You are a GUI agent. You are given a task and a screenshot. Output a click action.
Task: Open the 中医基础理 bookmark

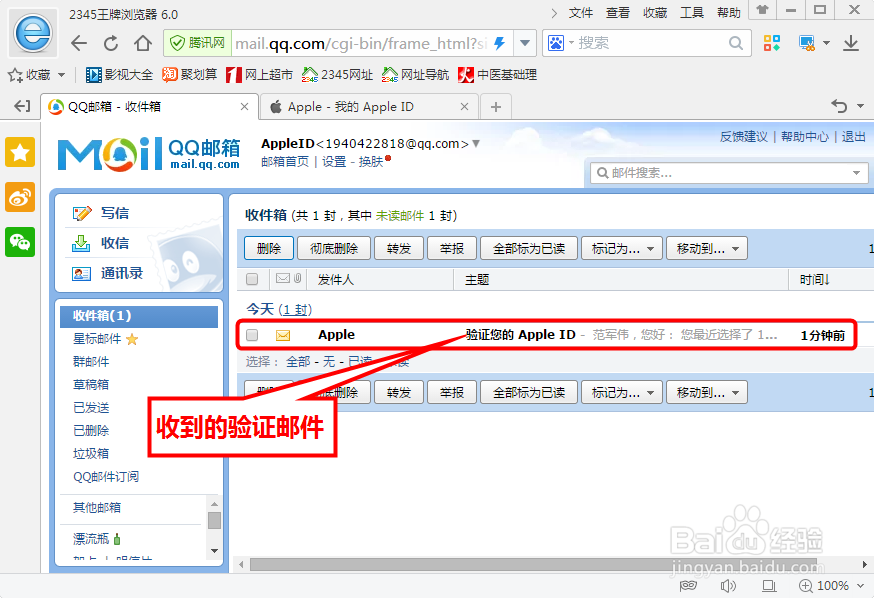497,75
